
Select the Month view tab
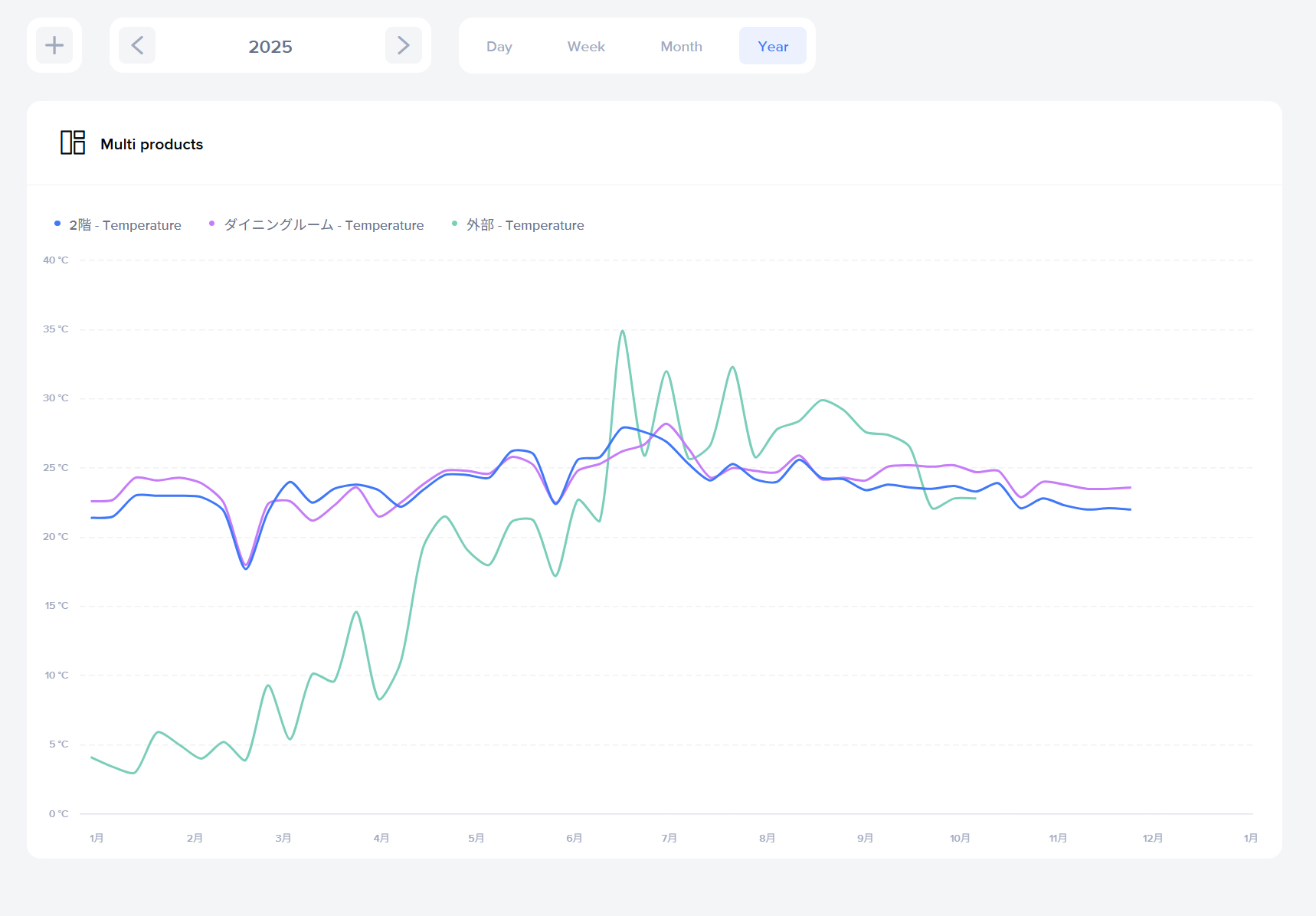point(681,47)
